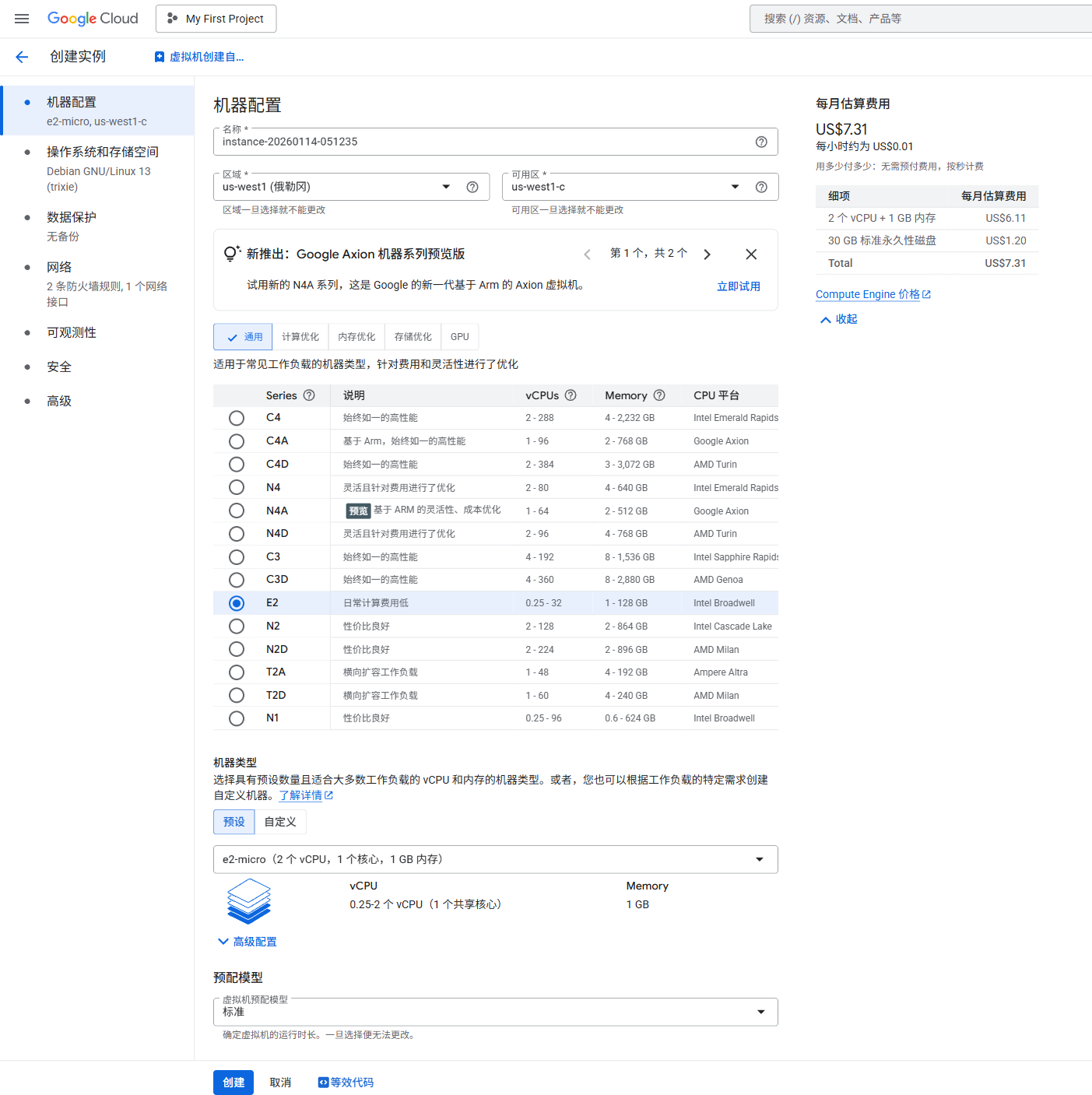This screenshot has width=1092, height=1095.
Task: Click the help icon in the name field
Action: 760,142
